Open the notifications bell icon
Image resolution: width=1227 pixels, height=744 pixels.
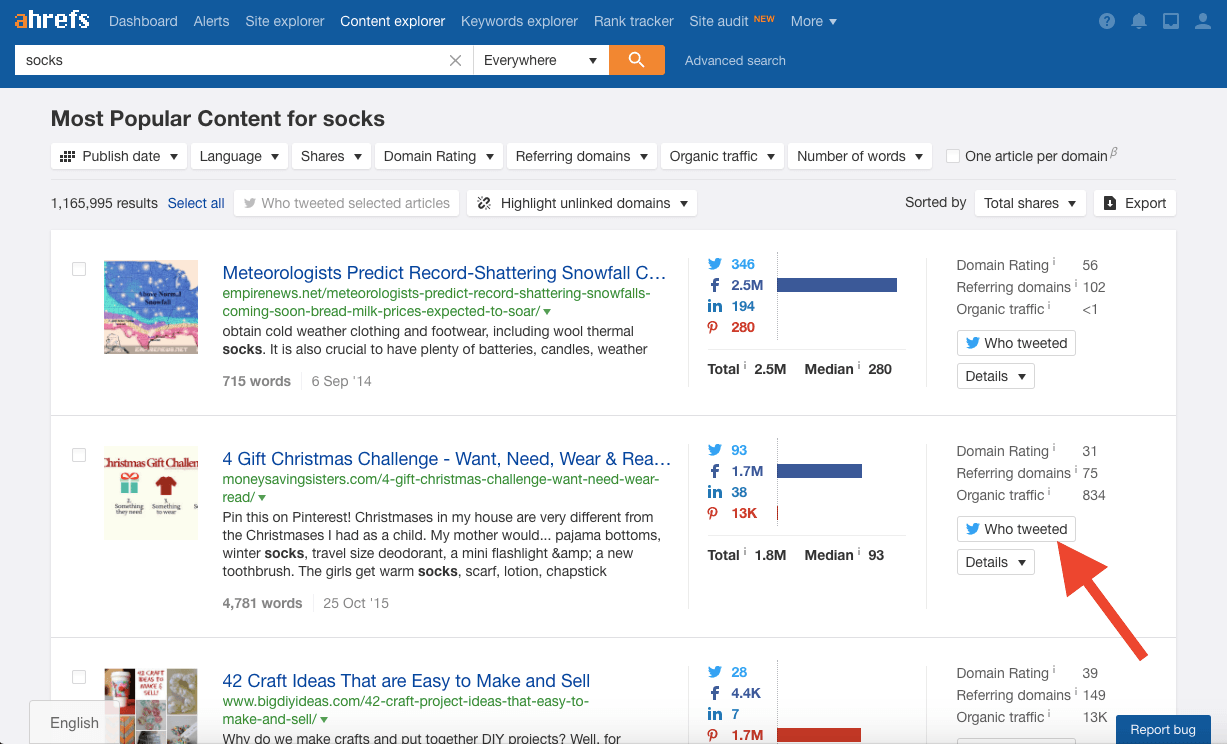pyautogui.click(x=1139, y=21)
